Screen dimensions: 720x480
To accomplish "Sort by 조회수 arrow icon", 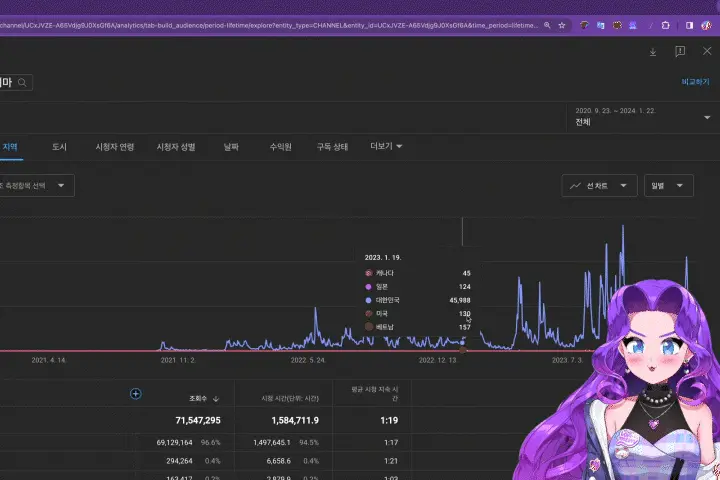I will 216,399.
